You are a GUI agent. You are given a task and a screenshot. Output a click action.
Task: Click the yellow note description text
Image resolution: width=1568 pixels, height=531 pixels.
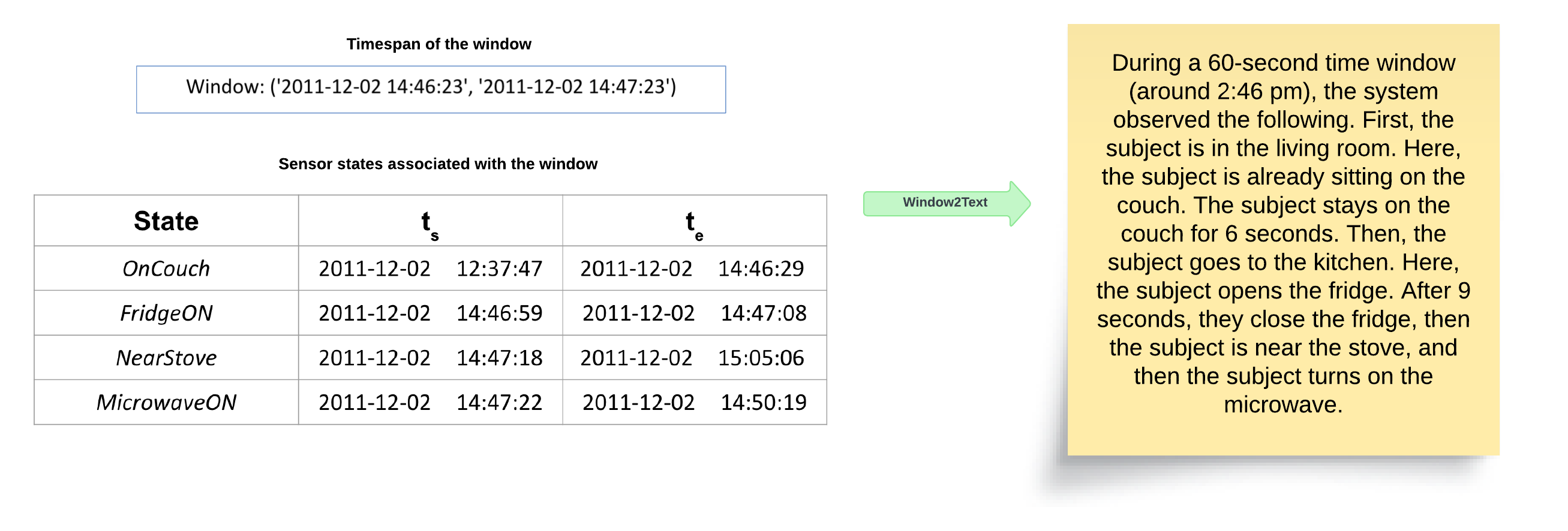point(1282,234)
